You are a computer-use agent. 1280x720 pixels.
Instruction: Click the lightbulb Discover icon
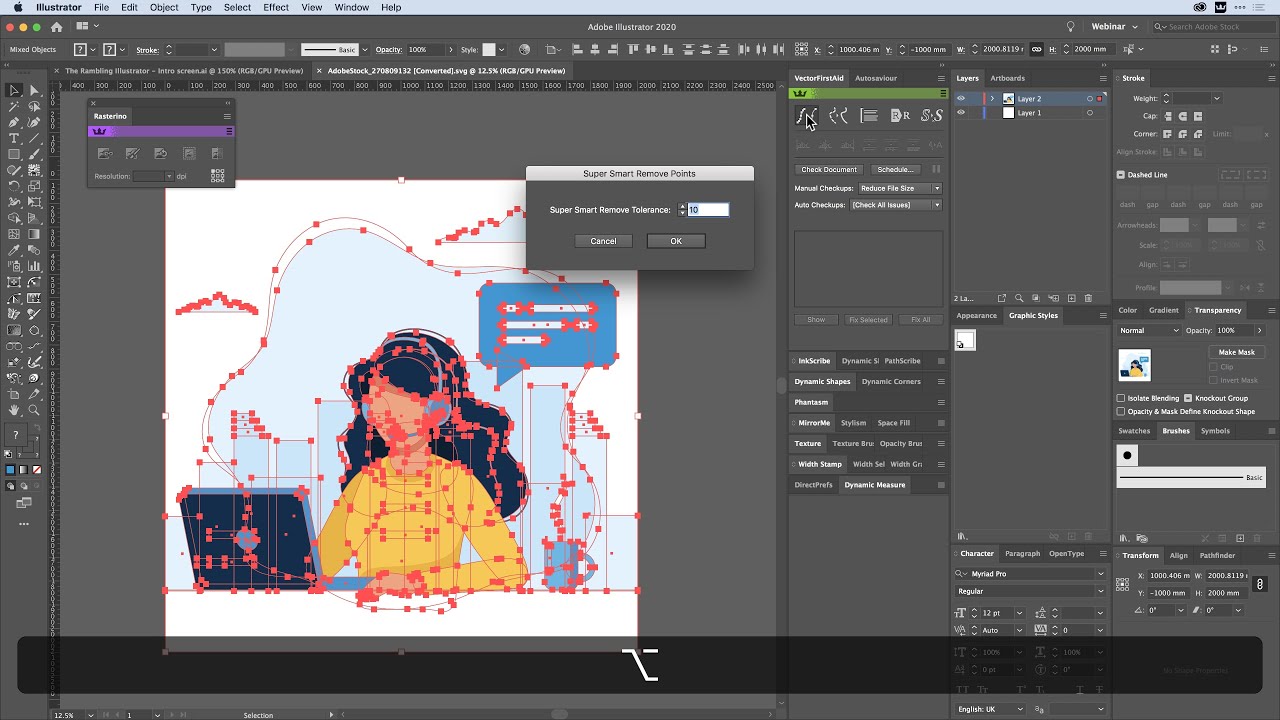(1071, 27)
